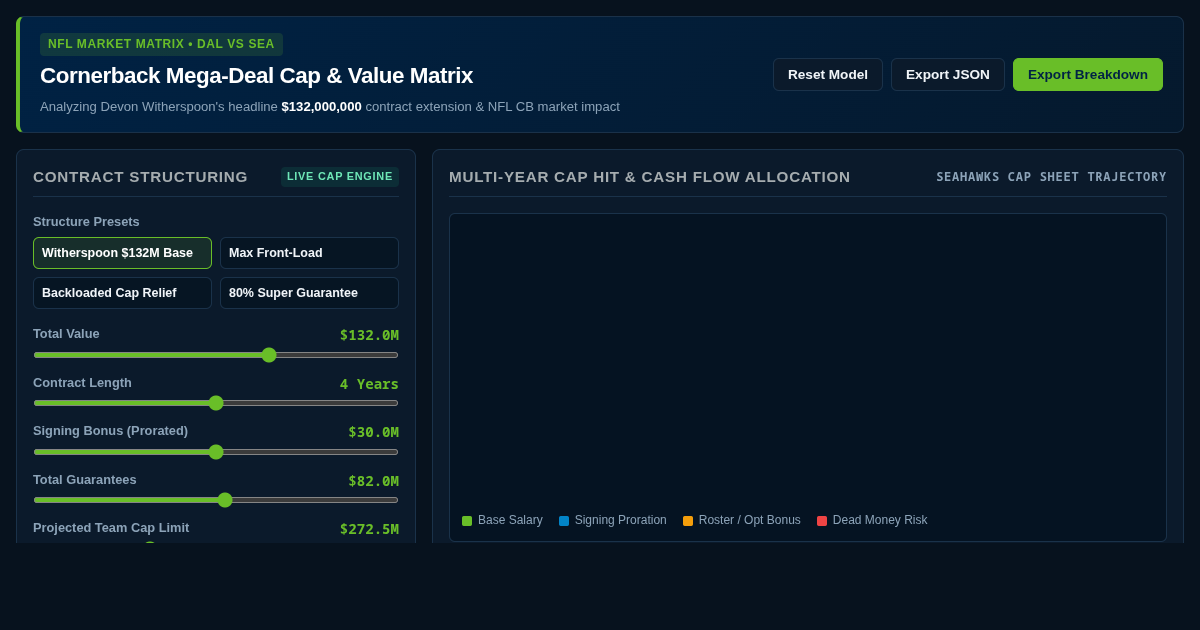
Task: Select the 80% Super Guarantee preset
Action: click(309, 293)
